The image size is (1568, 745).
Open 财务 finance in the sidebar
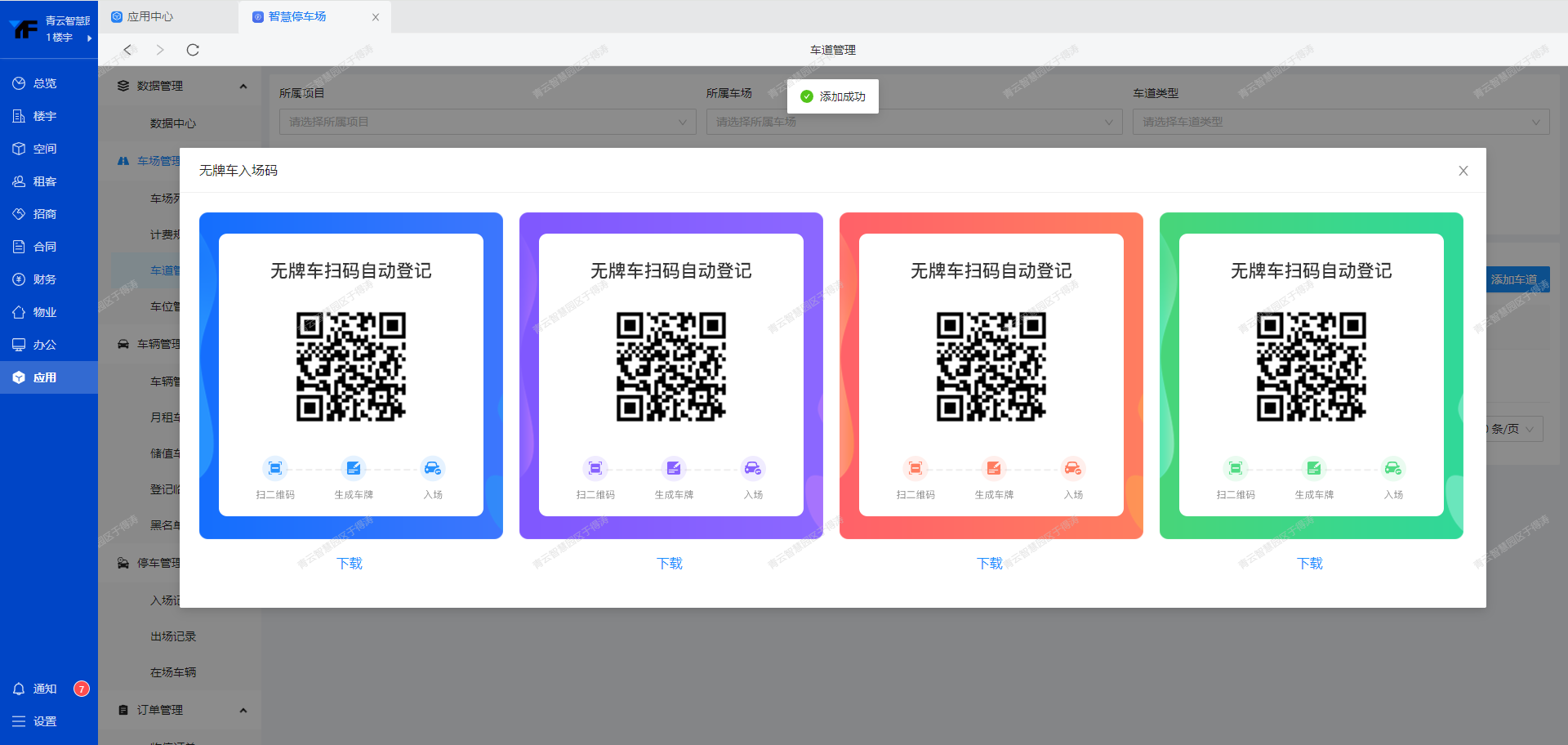coord(45,279)
